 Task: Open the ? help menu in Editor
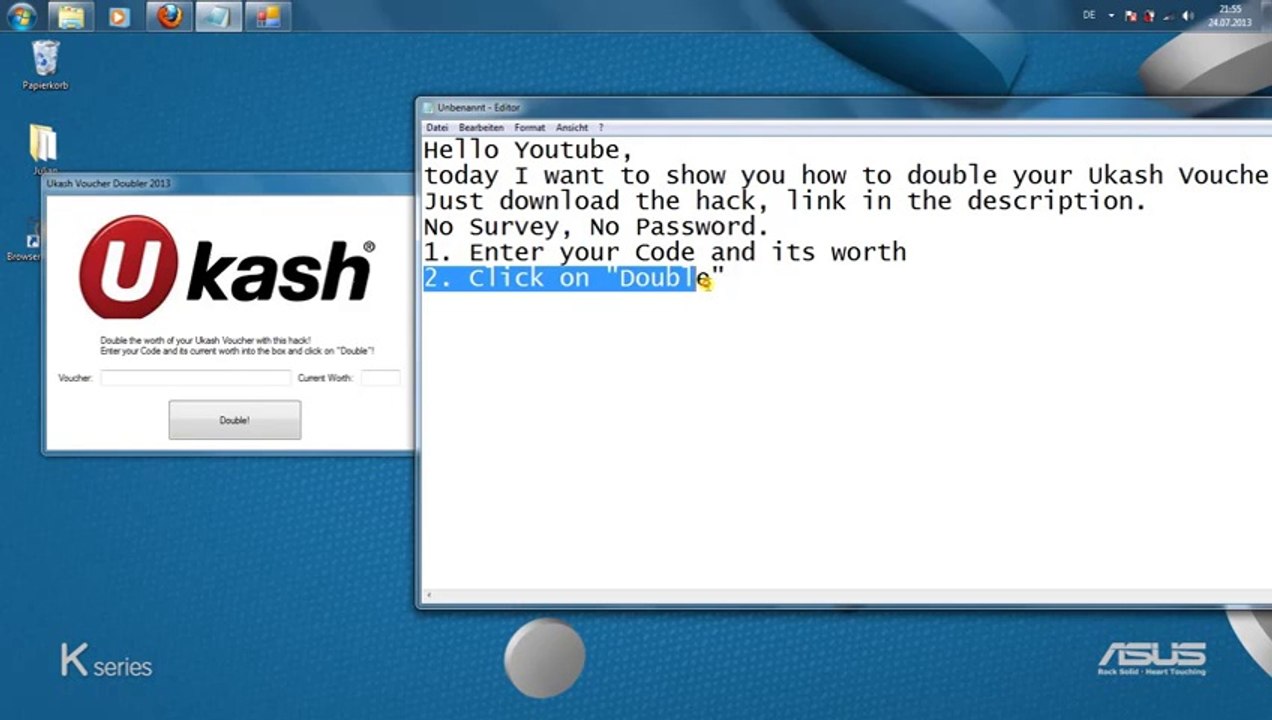point(601,128)
